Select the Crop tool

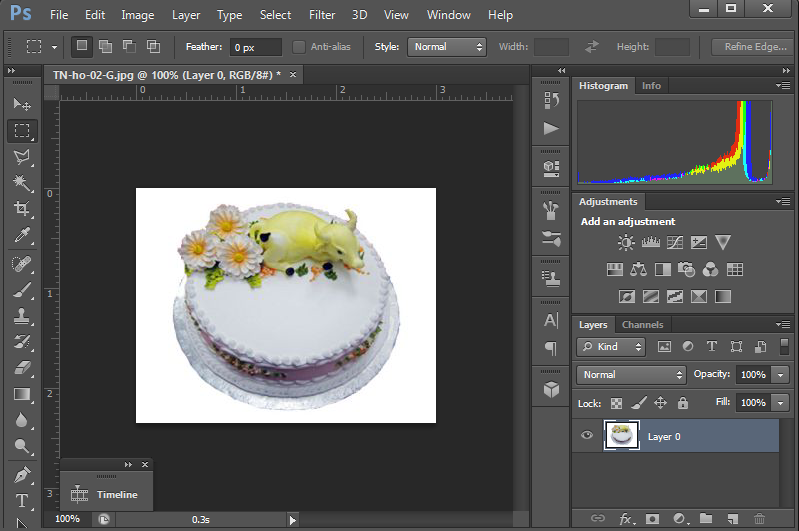22,209
